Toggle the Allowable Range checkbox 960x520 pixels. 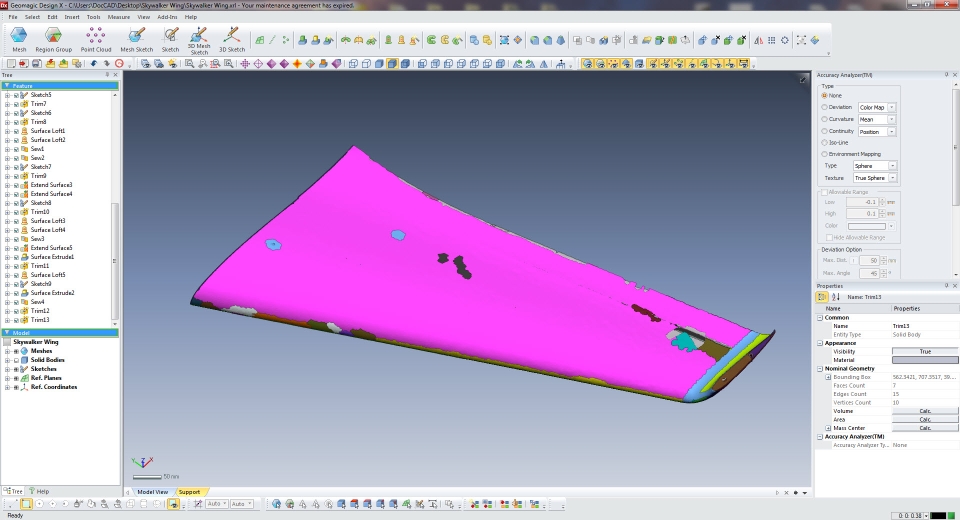pyautogui.click(x=824, y=192)
